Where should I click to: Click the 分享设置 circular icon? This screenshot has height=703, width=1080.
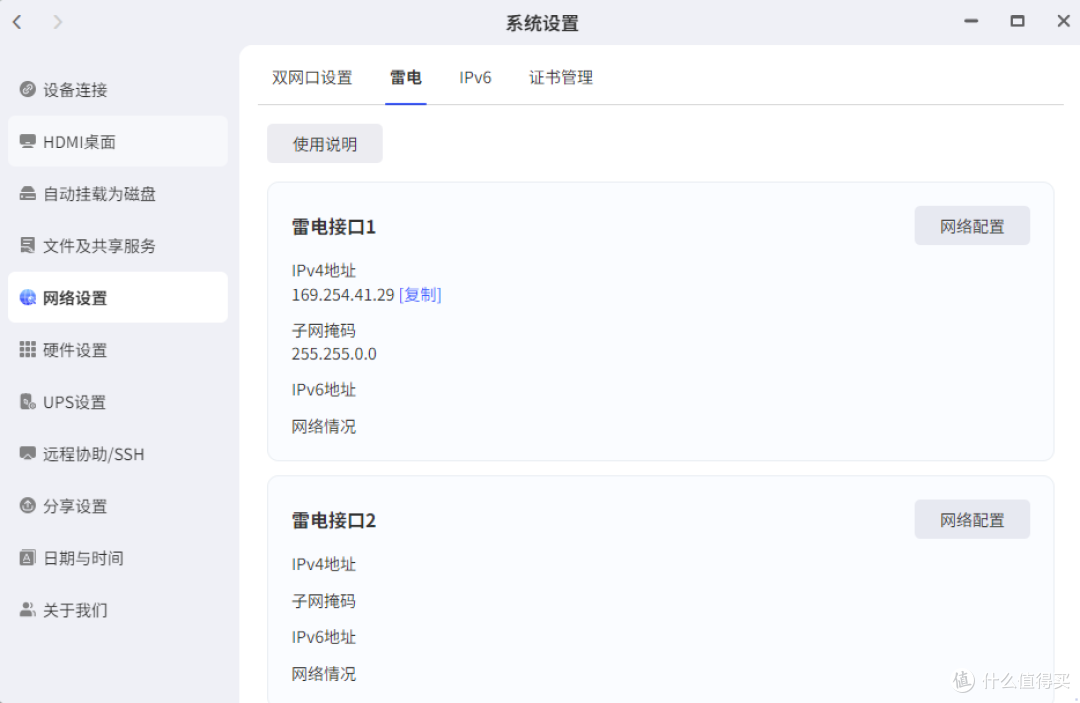(x=28, y=505)
